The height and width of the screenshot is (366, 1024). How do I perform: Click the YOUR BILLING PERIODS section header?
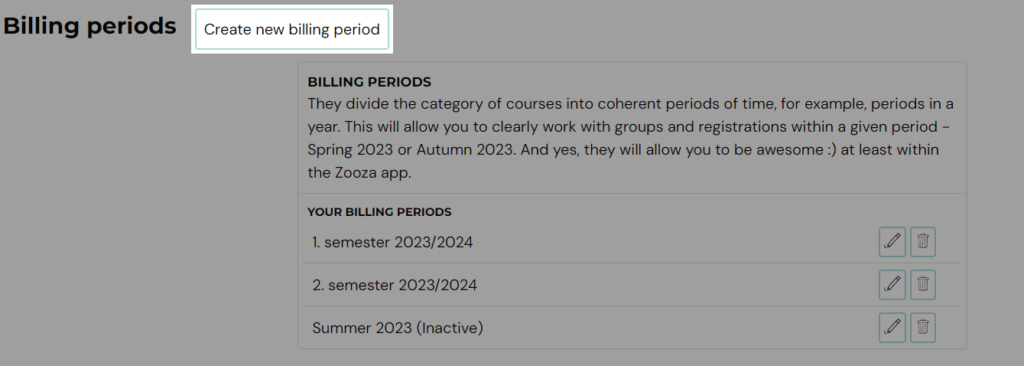(x=379, y=212)
